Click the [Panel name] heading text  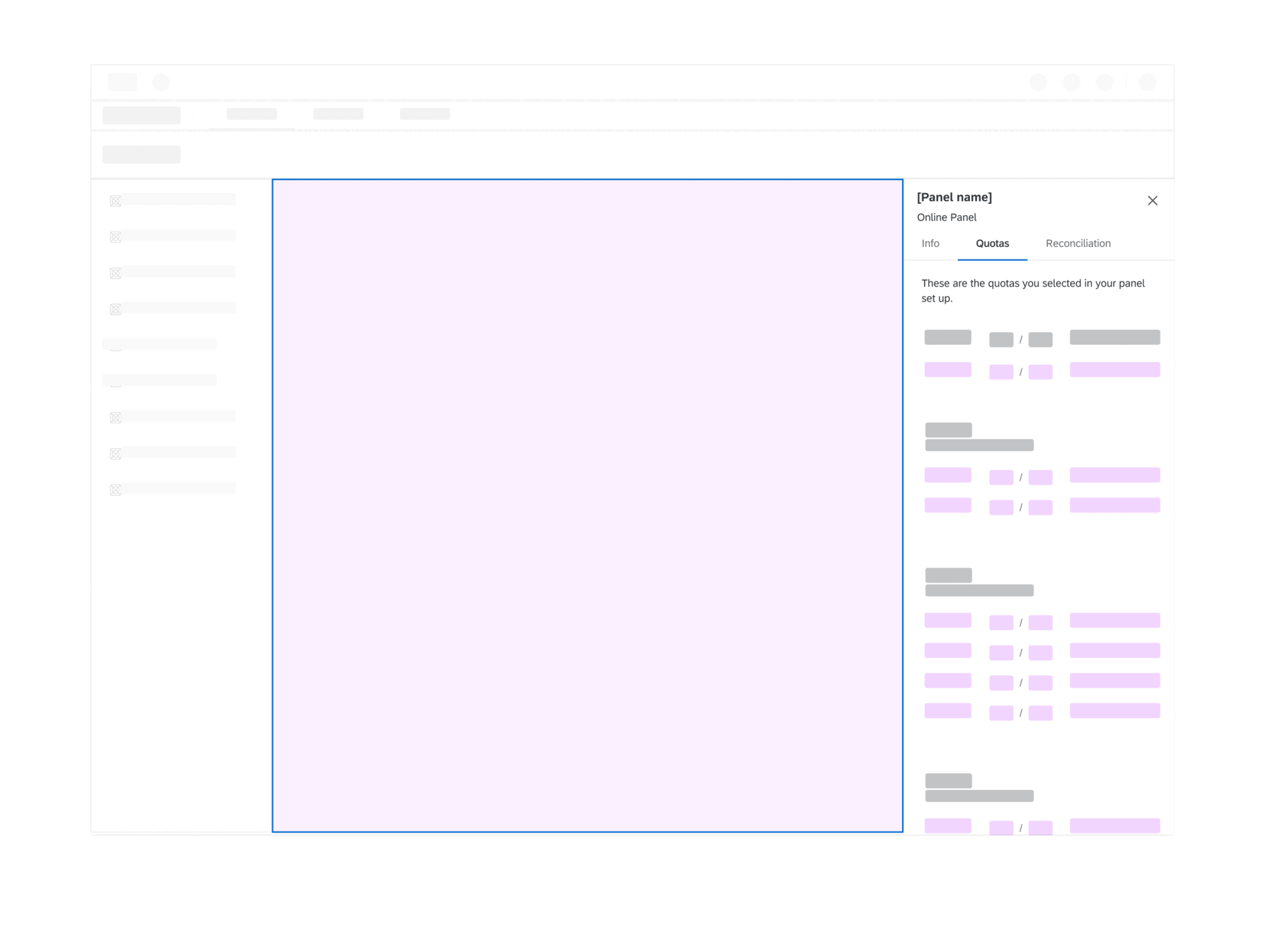point(954,197)
